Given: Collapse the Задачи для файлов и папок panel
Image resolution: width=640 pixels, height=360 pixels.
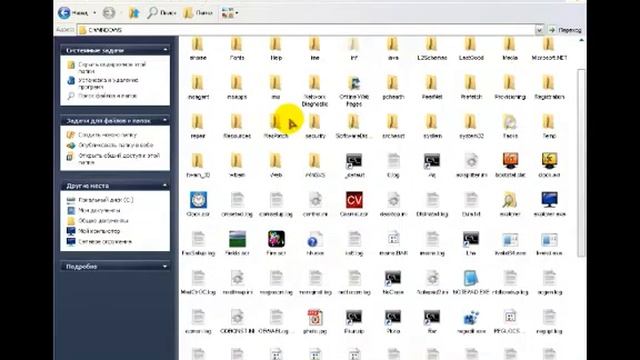Looking at the screenshot, I should (x=165, y=120).
